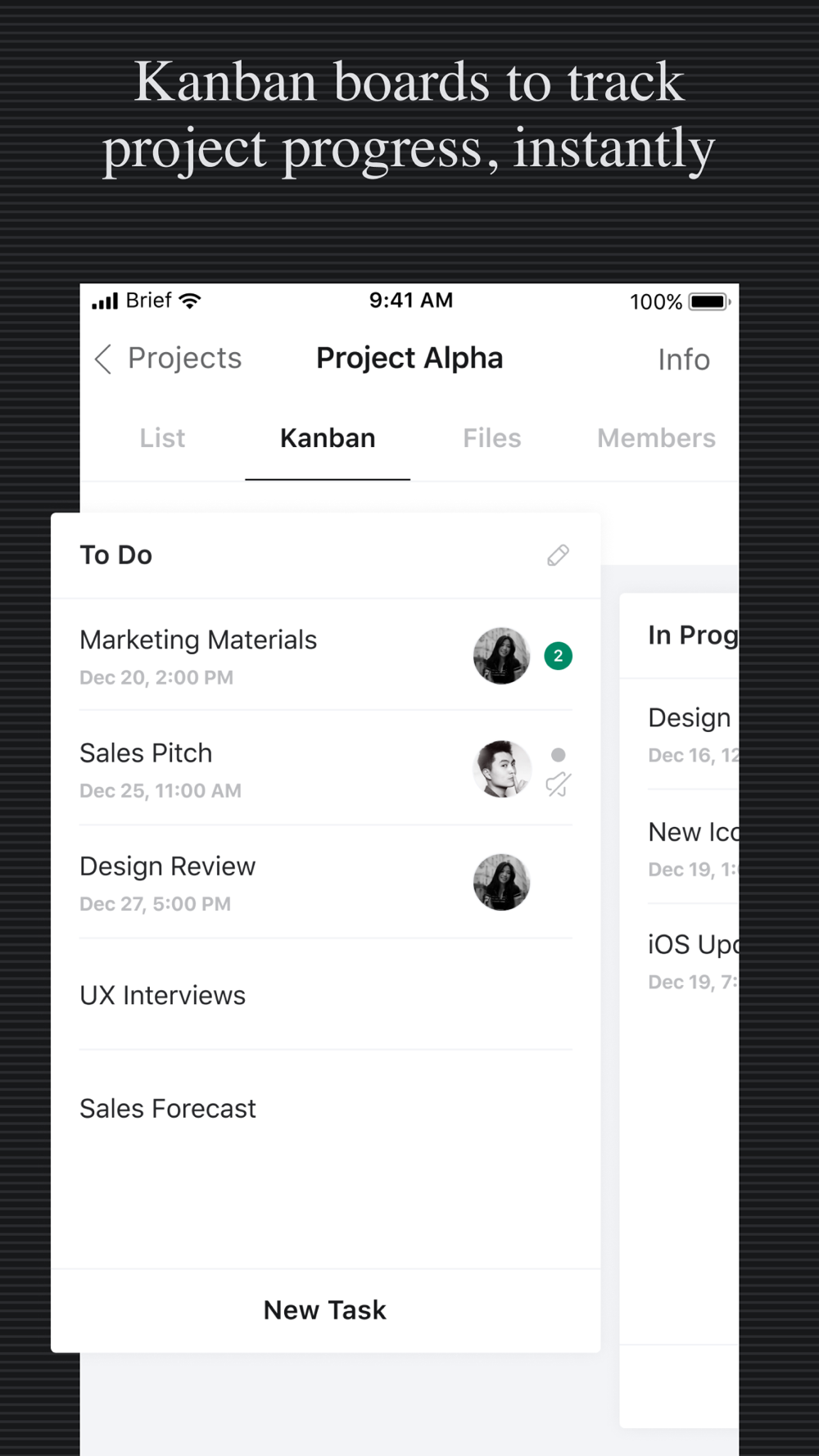Open the In Progress column header
This screenshot has width=819, height=1456.
click(693, 635)
